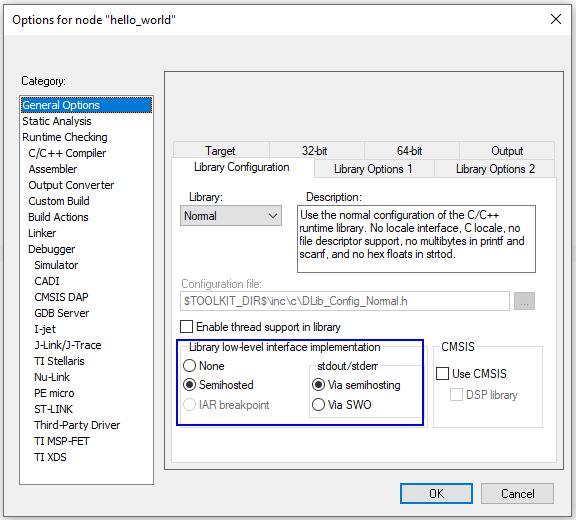Select Via semihosting radio button
Screen dimensions: 576x520
tap(318, 385)
